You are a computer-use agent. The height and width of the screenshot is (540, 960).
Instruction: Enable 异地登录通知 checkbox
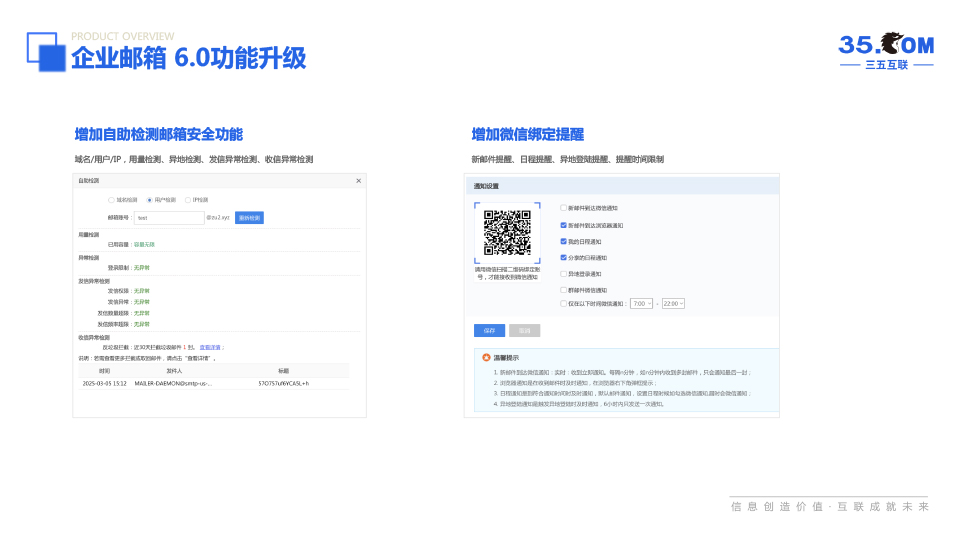coord(563,273)
